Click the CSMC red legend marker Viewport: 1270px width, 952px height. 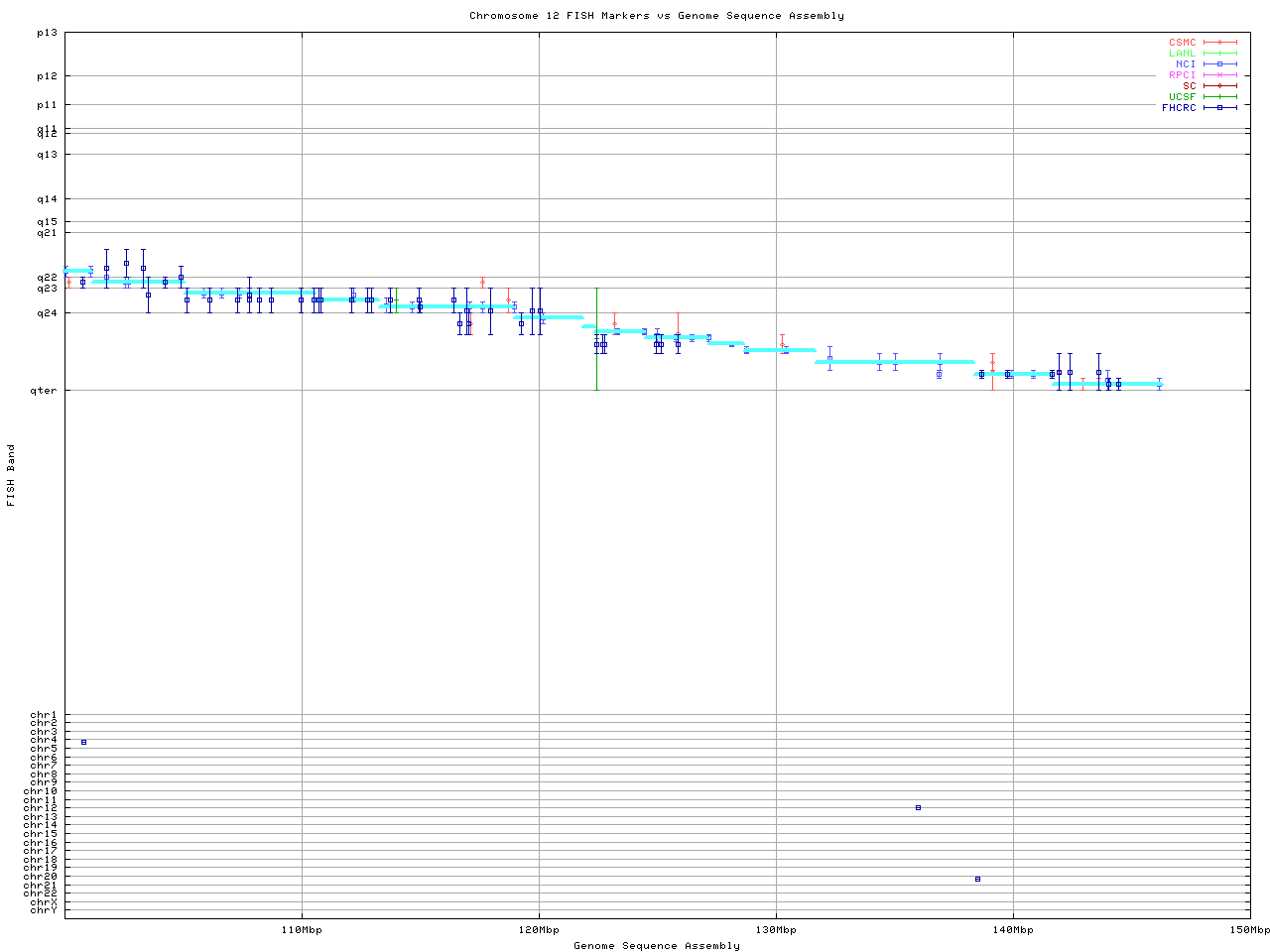[1219, 43]
